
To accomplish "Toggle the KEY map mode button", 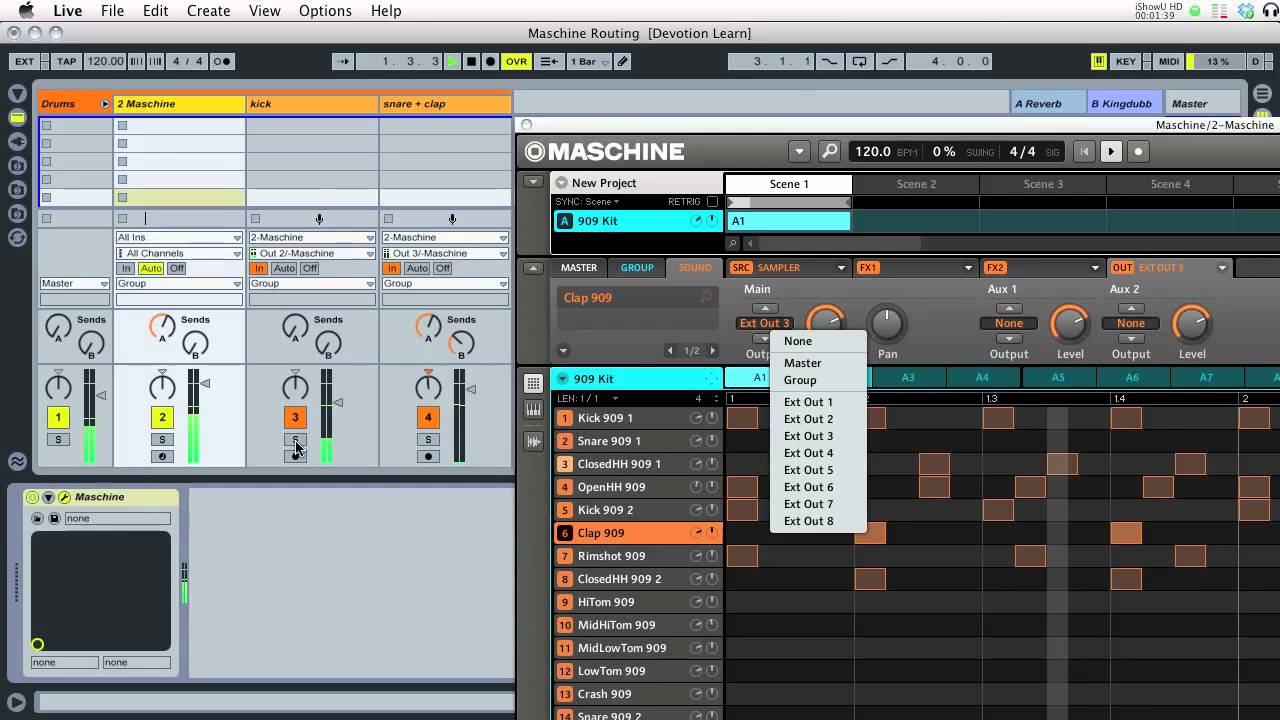I will pos(1125,62).
